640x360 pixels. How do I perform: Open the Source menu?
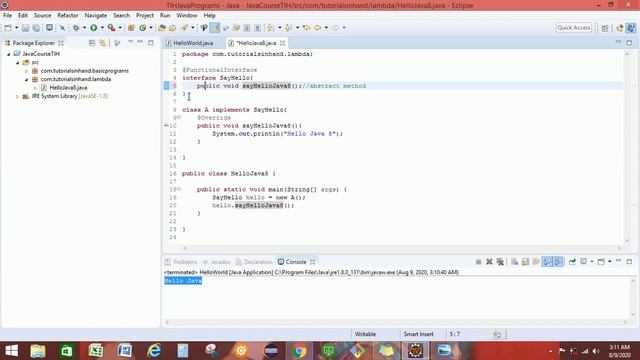tap(42, 16)
